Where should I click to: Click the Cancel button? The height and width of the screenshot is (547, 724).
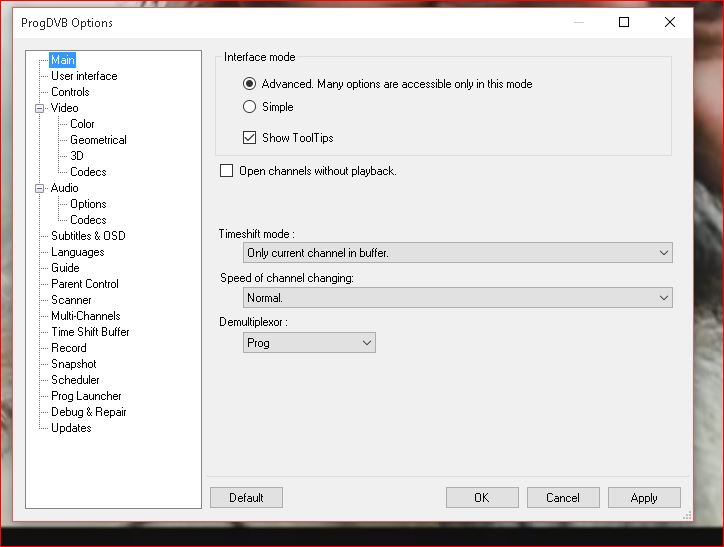coord(563,498)
